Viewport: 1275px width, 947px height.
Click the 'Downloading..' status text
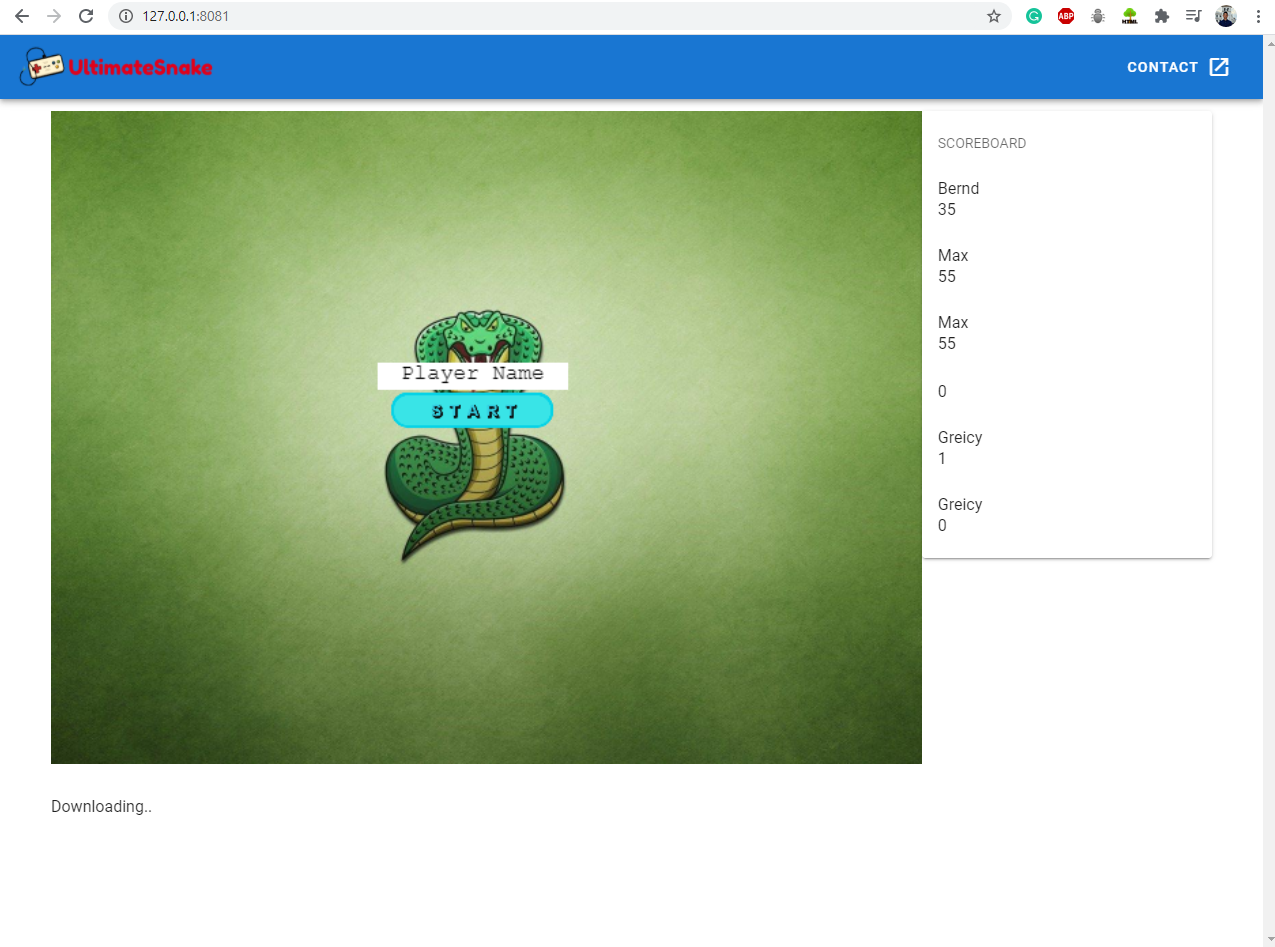(101, 806)
